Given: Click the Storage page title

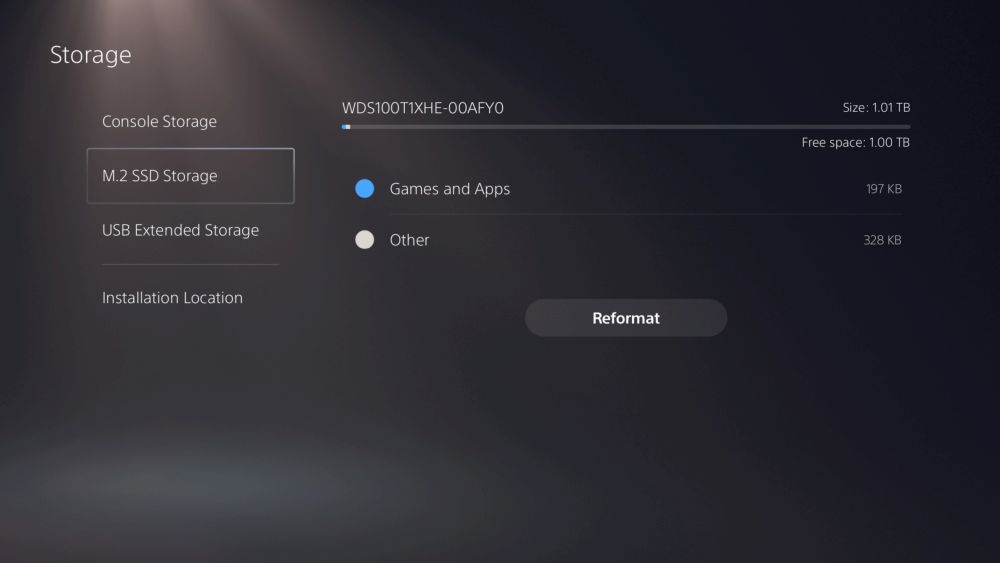Looking at the screenshot, I should tap(91, 55).
